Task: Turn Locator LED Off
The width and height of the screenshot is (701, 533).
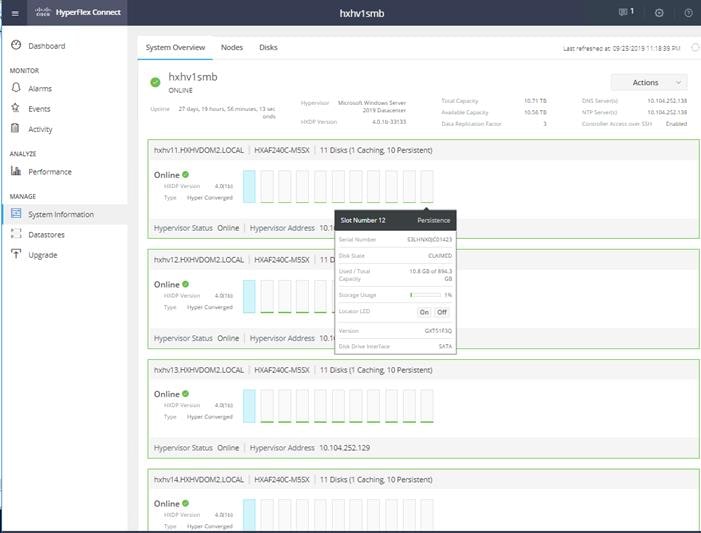Action: click(442, 312)
